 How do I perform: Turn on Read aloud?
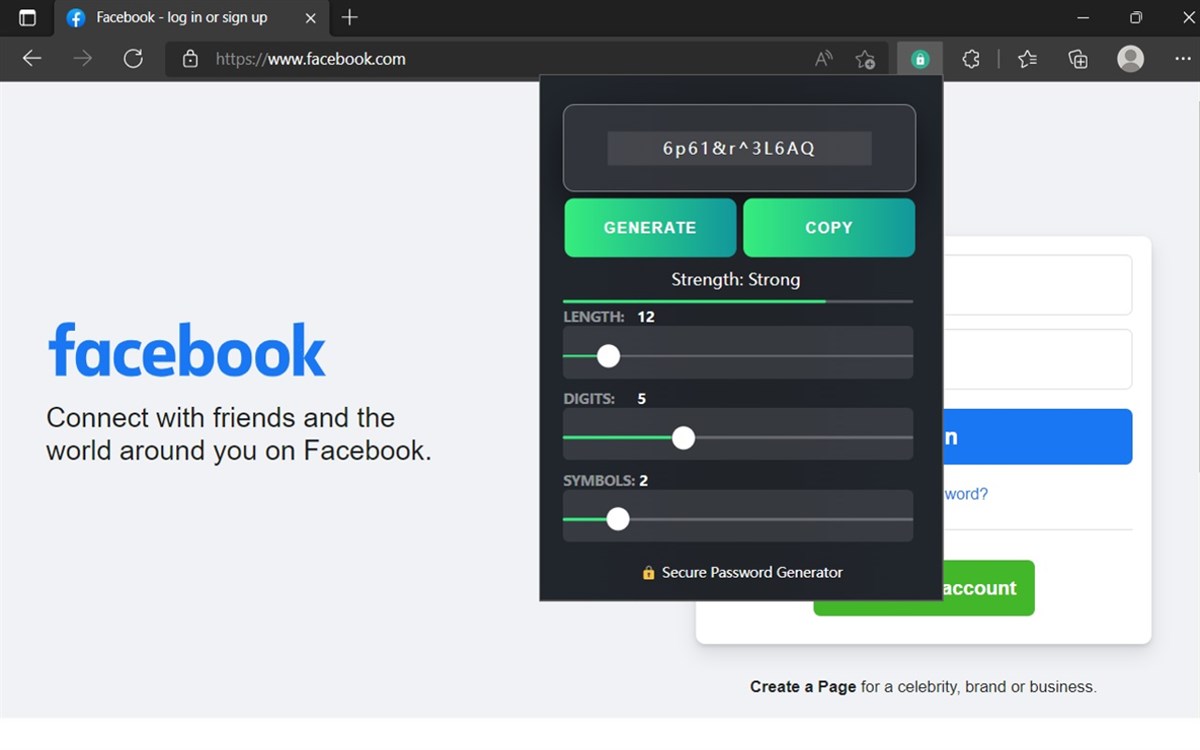click(824, 59)
